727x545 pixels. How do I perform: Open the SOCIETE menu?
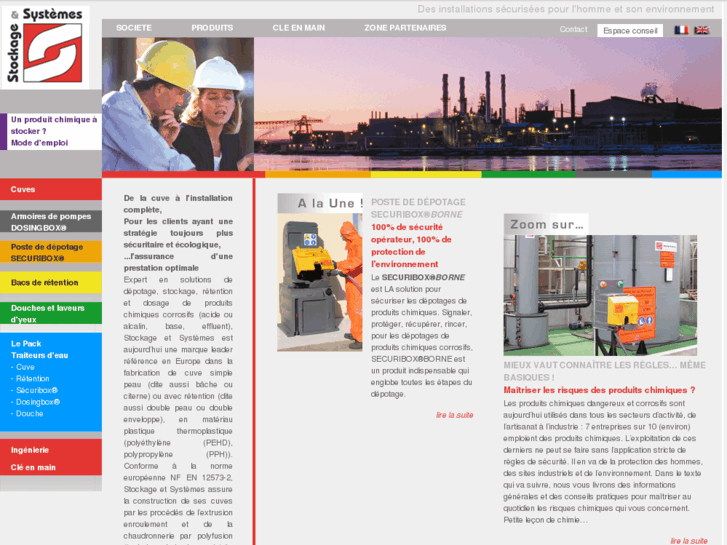(x=134, y=28)
